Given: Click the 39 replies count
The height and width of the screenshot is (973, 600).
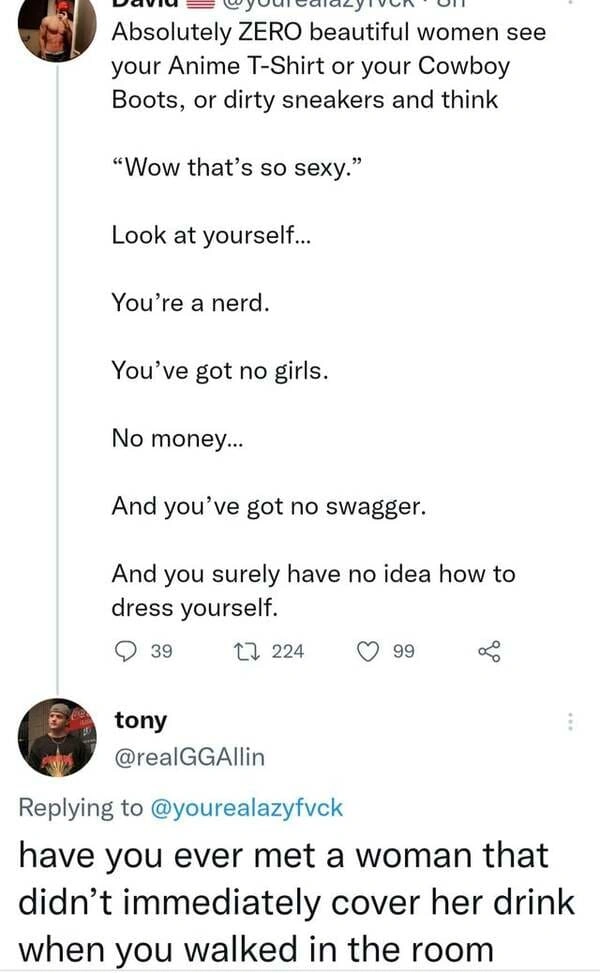Looking at the screenshot, I should [161, 652].
